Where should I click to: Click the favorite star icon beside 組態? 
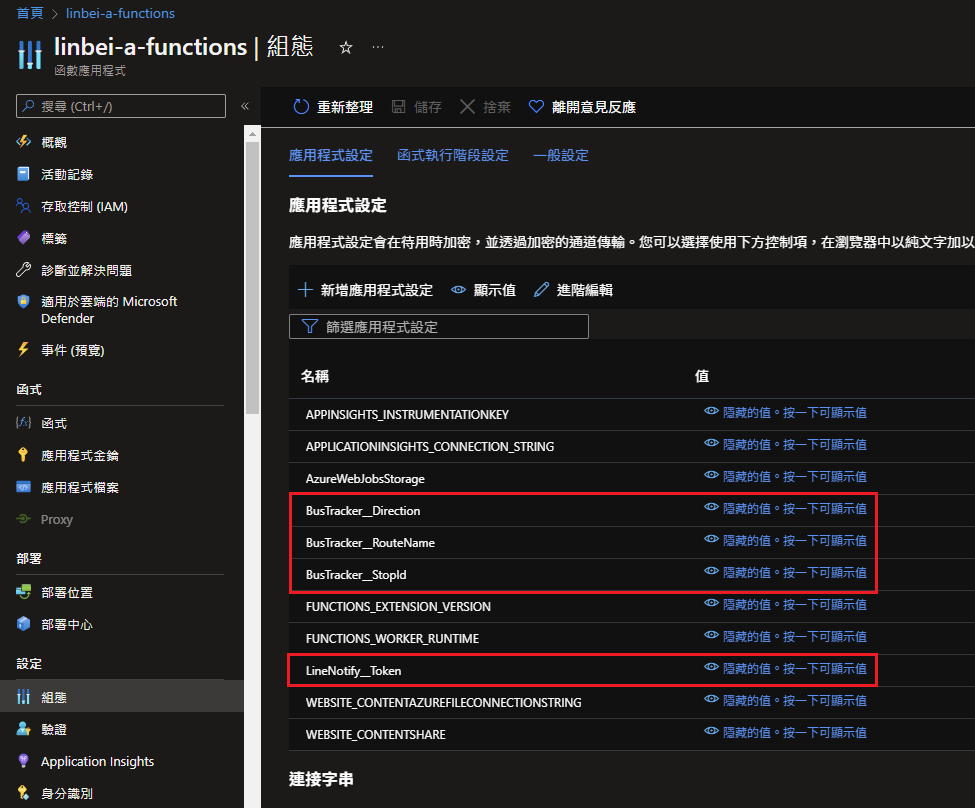(x=346, y=47)
